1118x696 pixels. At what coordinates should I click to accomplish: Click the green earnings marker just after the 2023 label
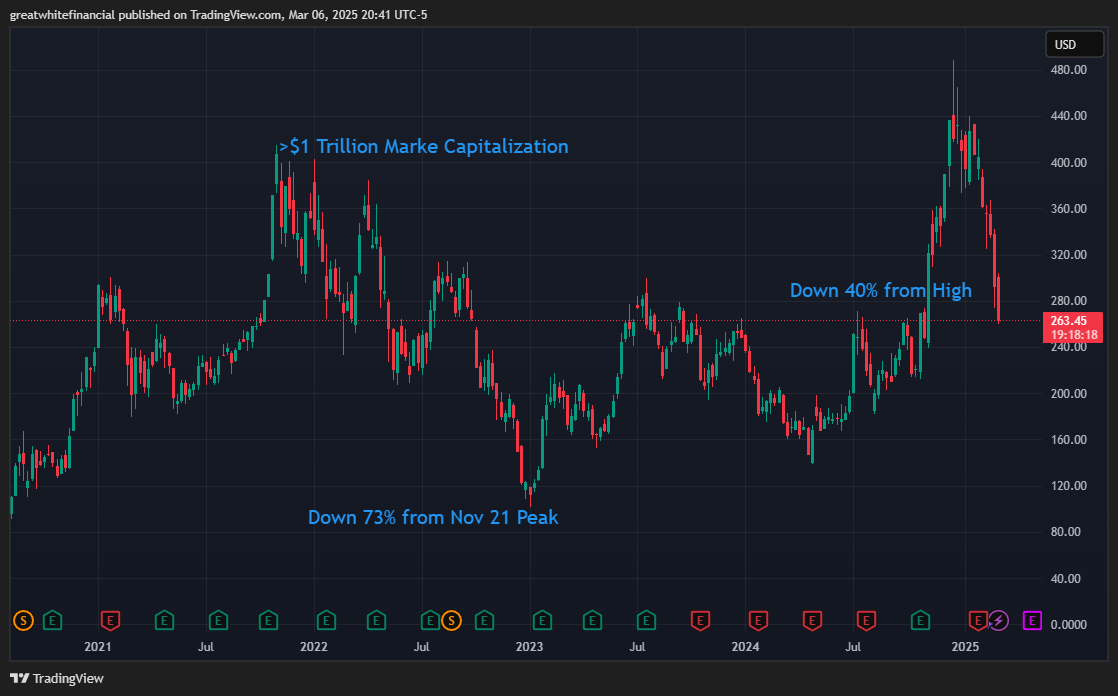point(542,620)
